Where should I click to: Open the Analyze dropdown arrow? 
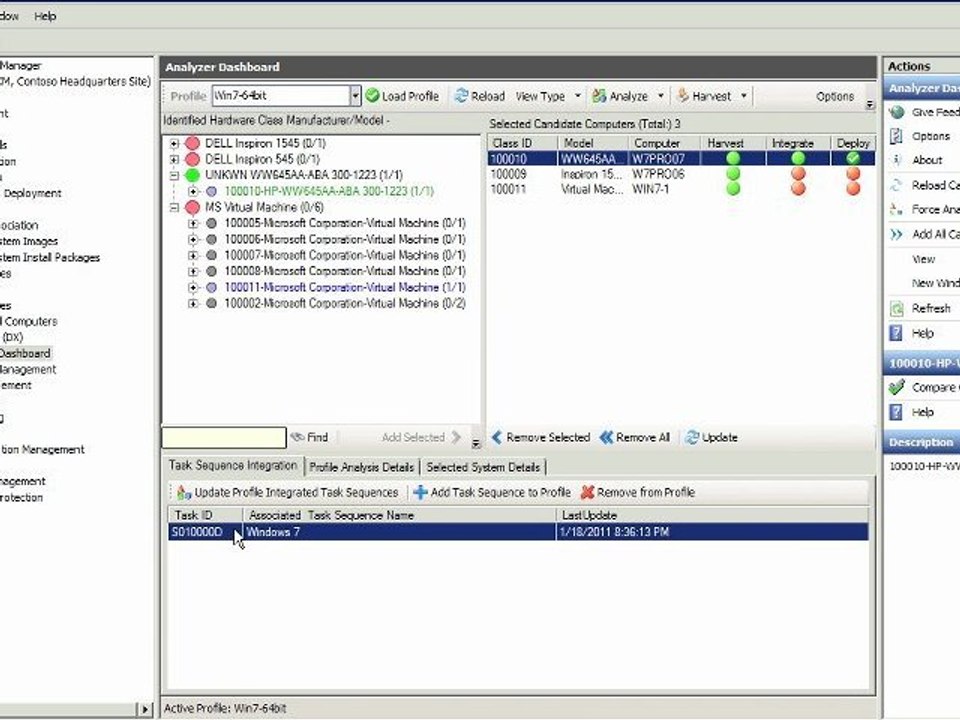tap(661, 96)
